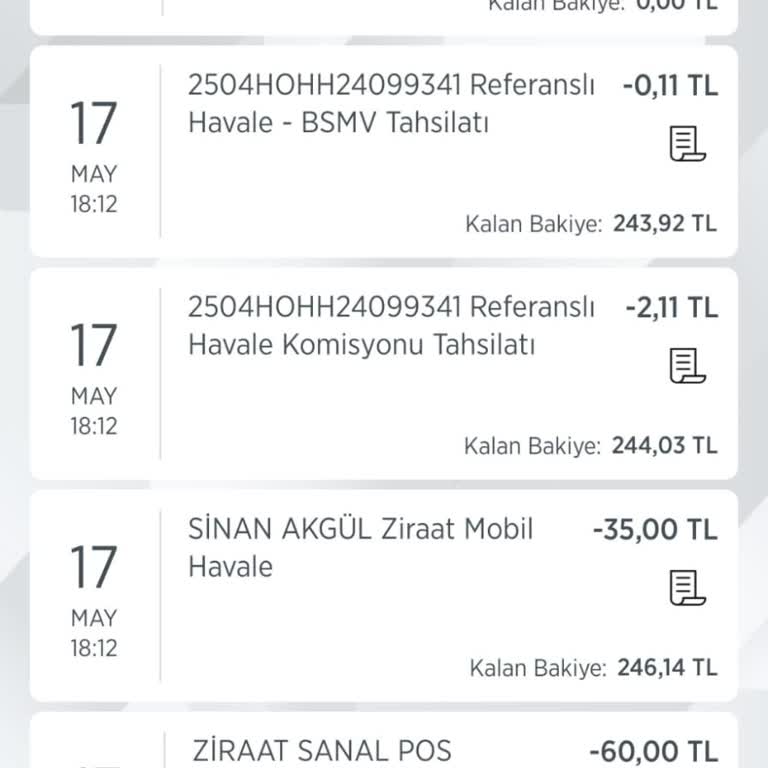The width and height of the screenshot is (768, 768).
Task: Tap the 18:12 time on the Havale Komisyonu transaction
Action: pos(93,426)
